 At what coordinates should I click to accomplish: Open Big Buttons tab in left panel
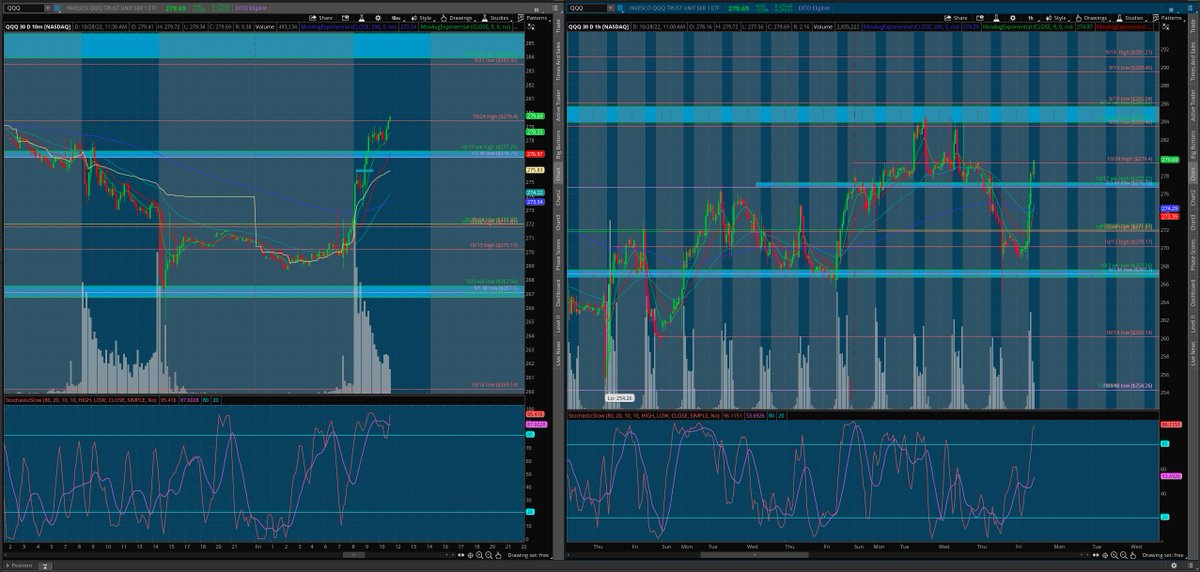click(558, 144)
